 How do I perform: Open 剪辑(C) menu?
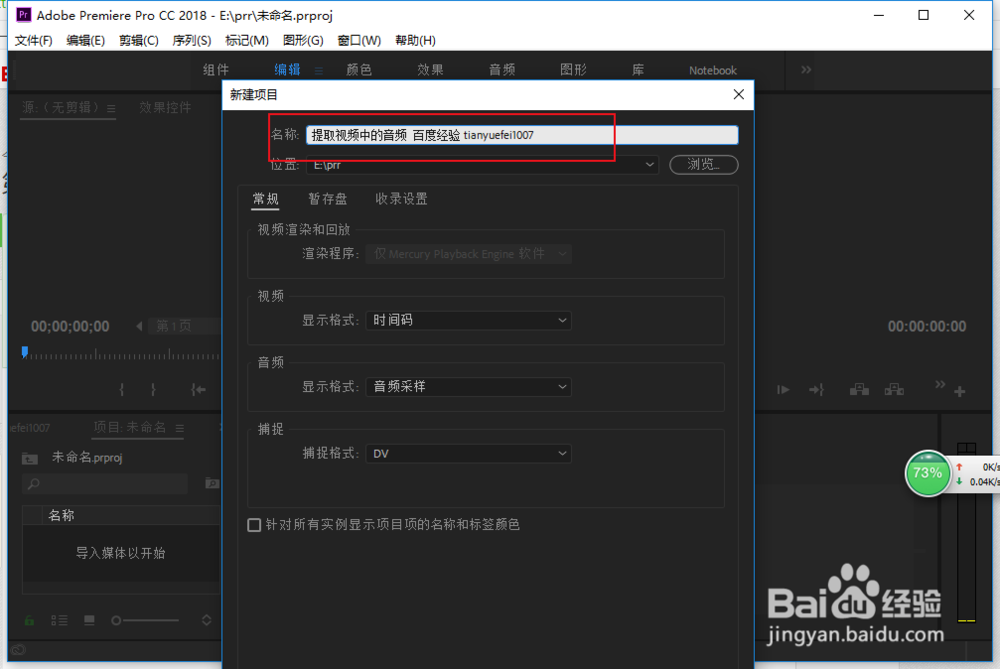[x=138, y=40]
